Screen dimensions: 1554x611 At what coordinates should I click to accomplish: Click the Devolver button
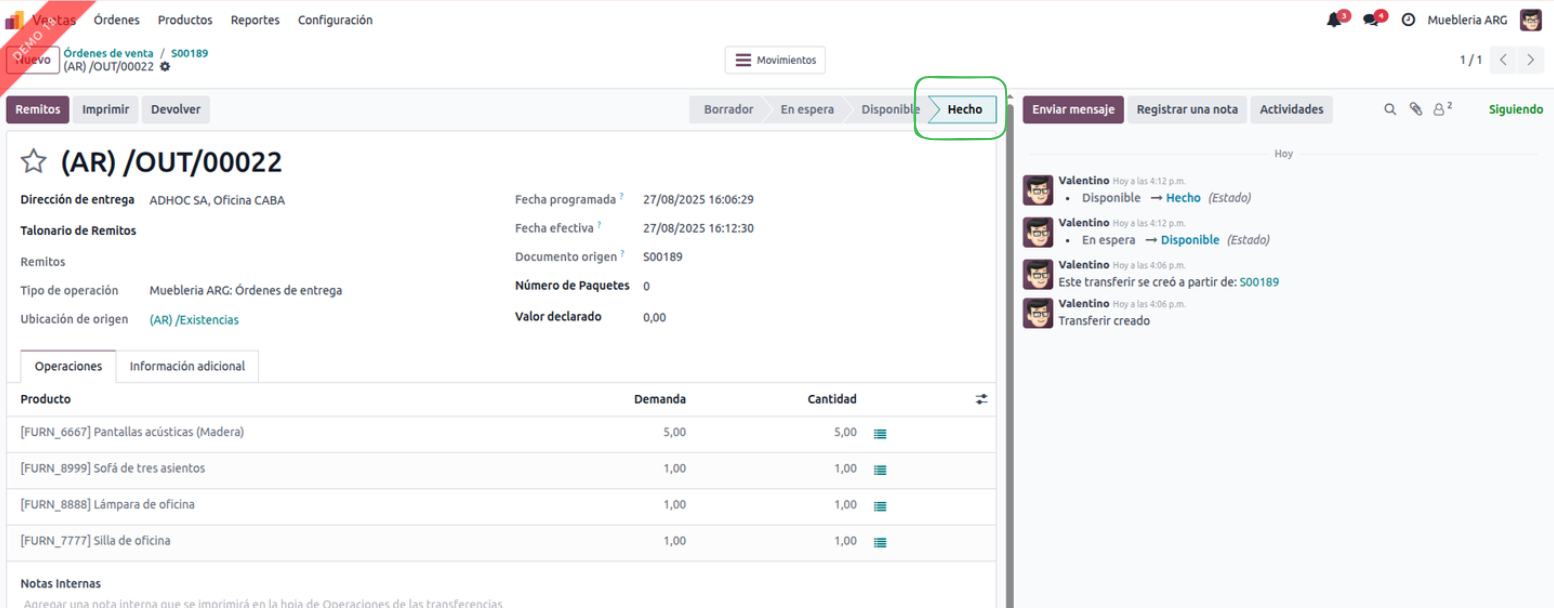pyautogui.click(x=176, y=110)
